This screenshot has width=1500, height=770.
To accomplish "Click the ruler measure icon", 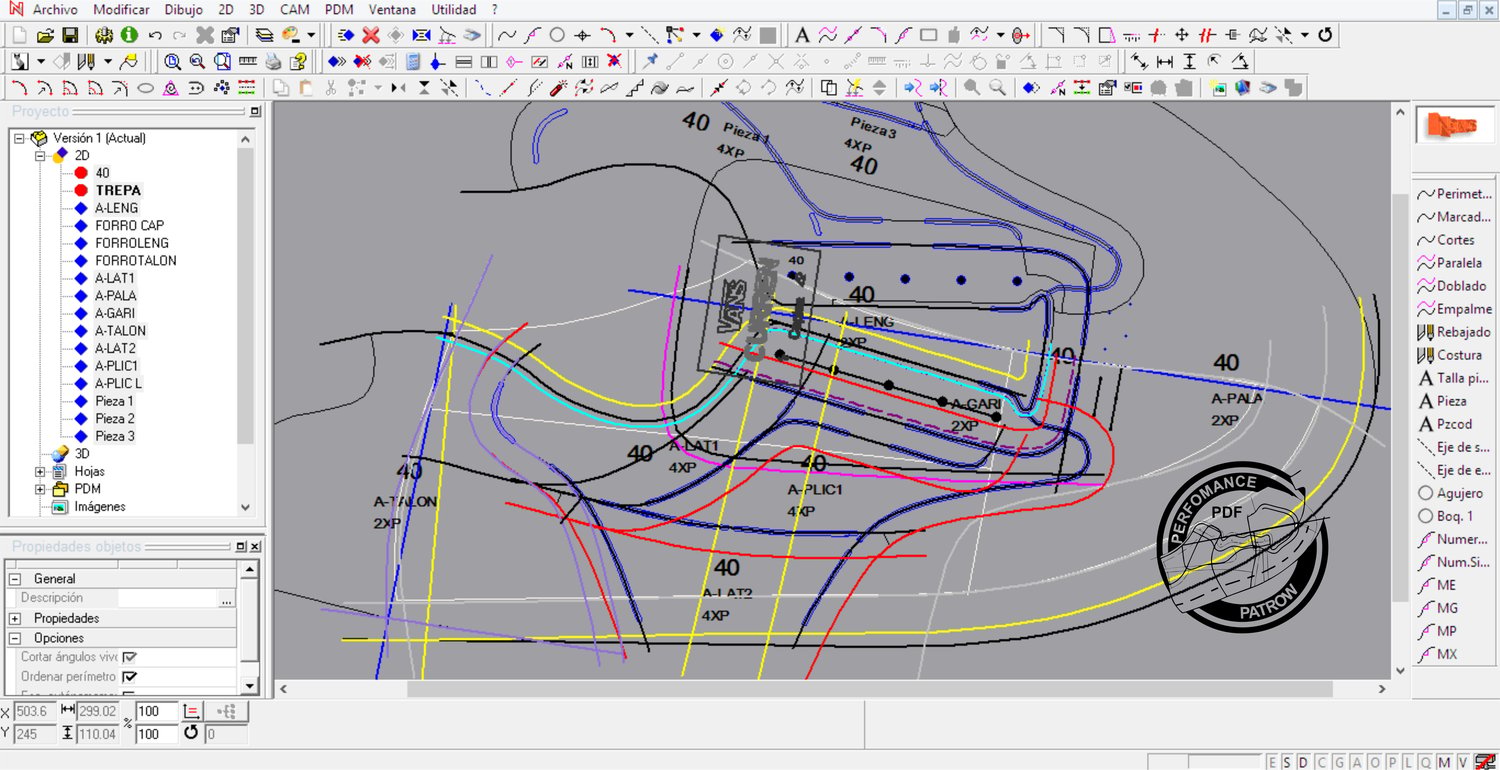I will (x=248, y=61).
